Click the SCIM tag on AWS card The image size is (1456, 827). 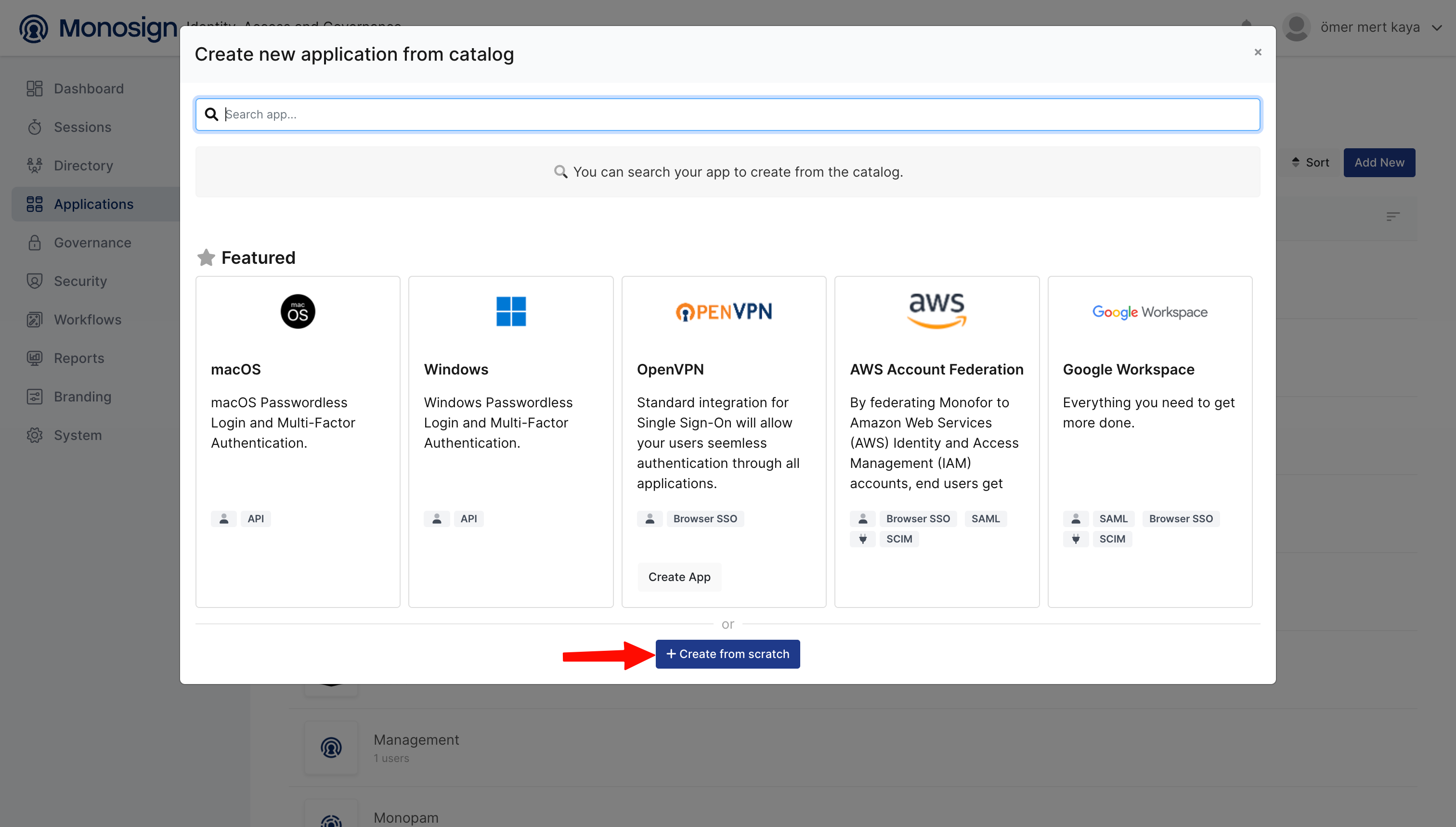[x=899, y=539]
